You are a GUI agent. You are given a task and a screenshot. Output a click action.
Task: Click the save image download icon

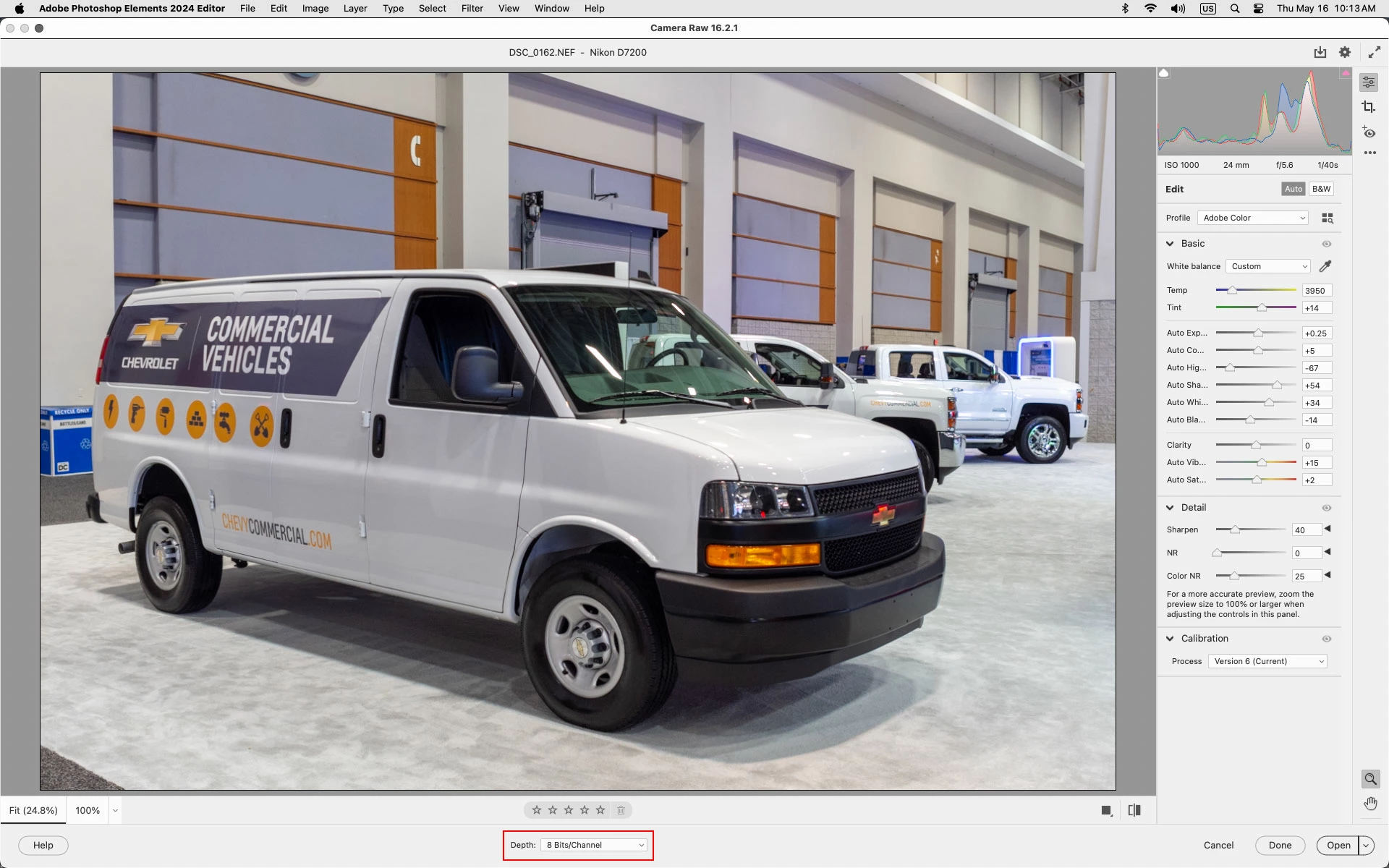pos(1320,52)
